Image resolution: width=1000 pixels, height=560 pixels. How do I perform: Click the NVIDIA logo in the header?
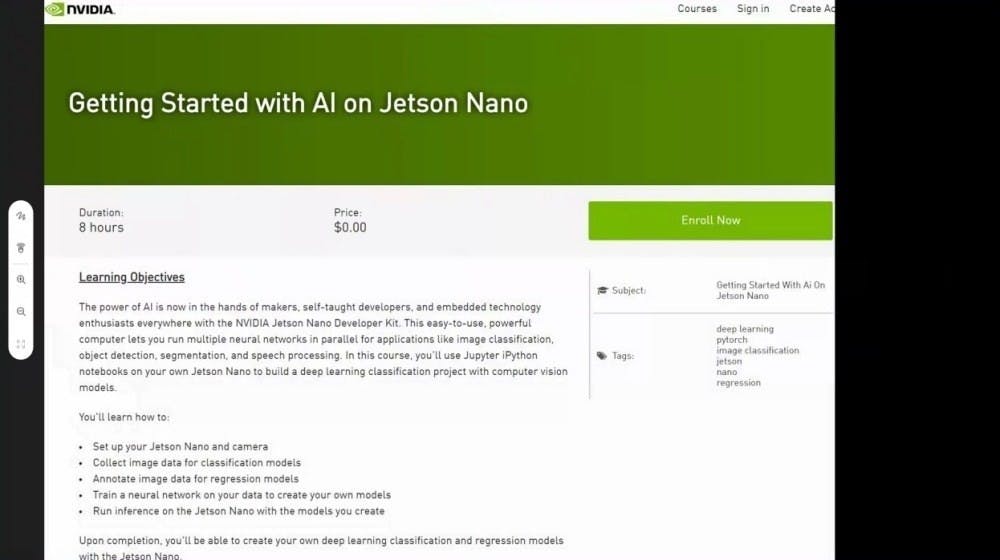click(x=80, y=9)
